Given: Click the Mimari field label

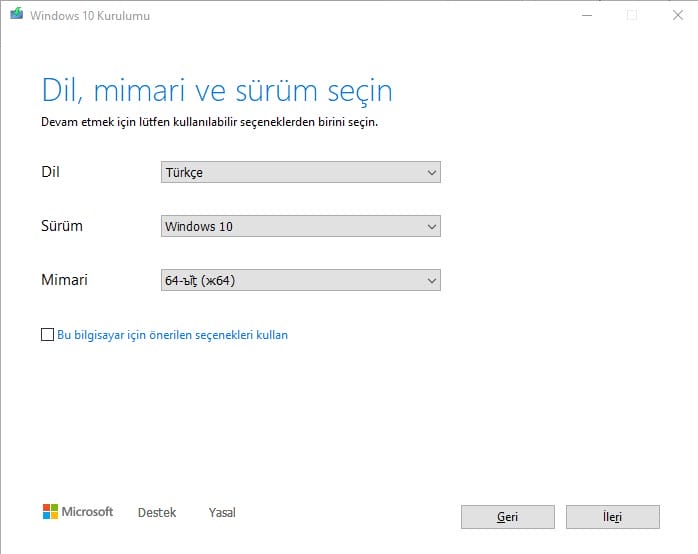Looking at the screenshot, I should 64,280.
